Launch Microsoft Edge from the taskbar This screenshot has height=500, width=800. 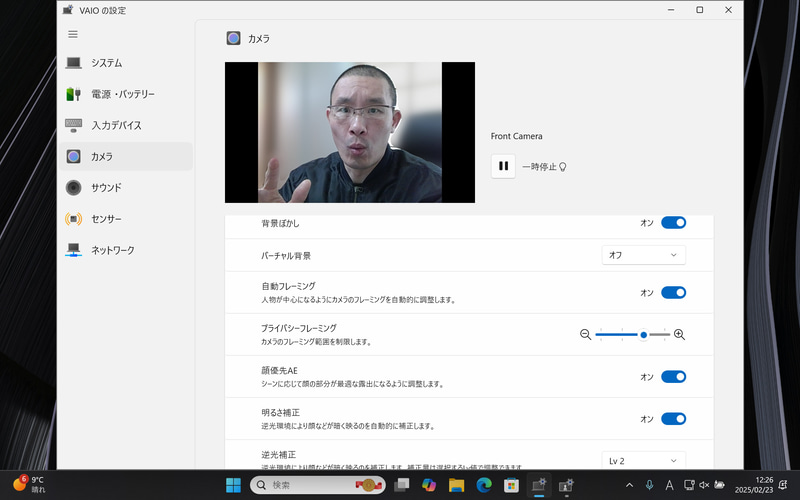[484, 485]
